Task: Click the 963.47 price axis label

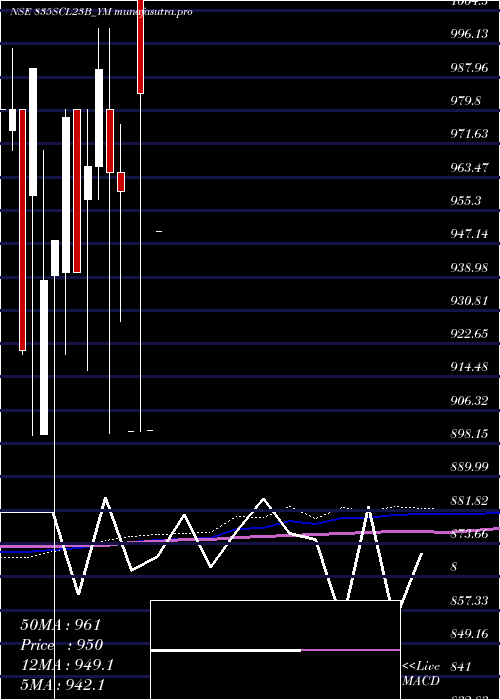Action: 469,167
